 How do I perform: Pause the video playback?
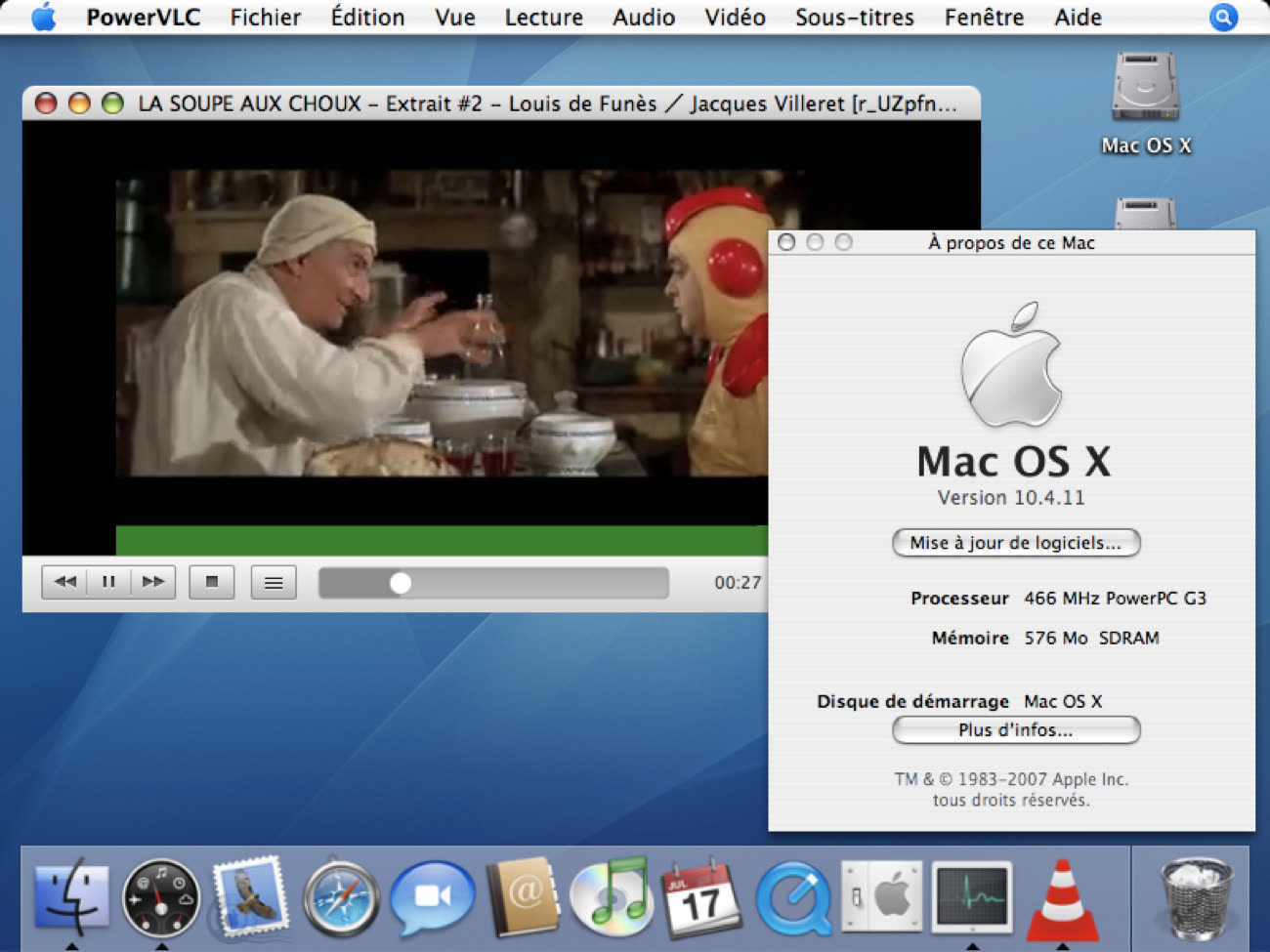click(108, 582)
